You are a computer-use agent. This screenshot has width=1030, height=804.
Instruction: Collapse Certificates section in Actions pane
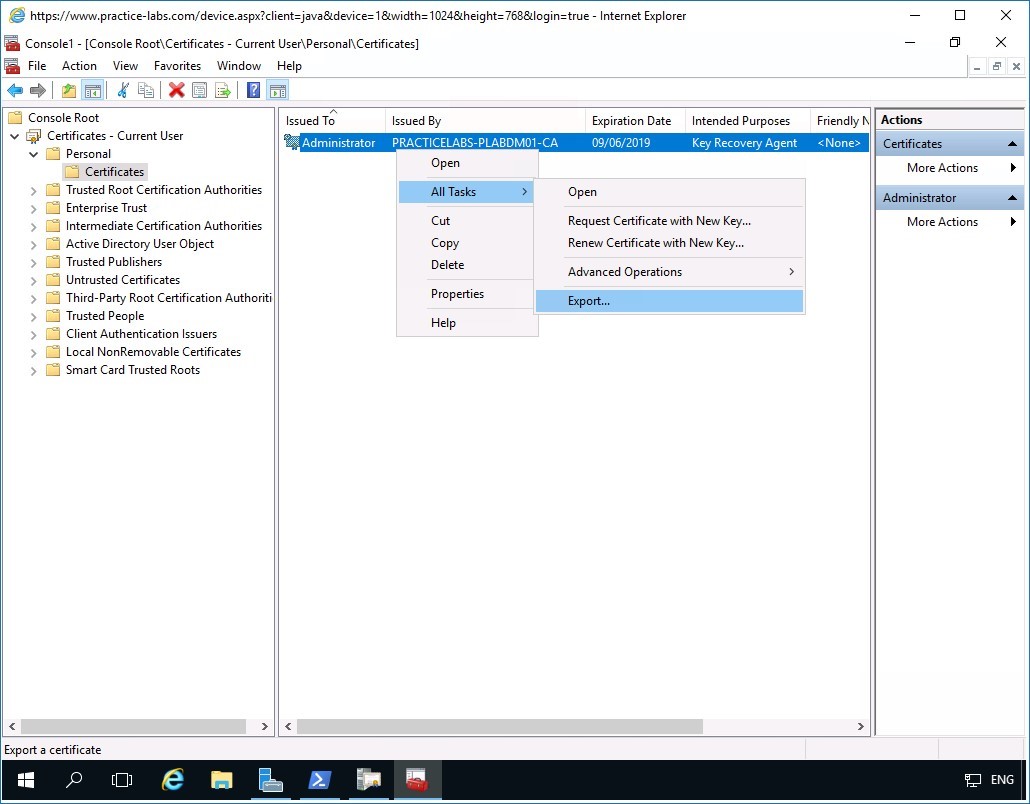tap(1012, 143)
